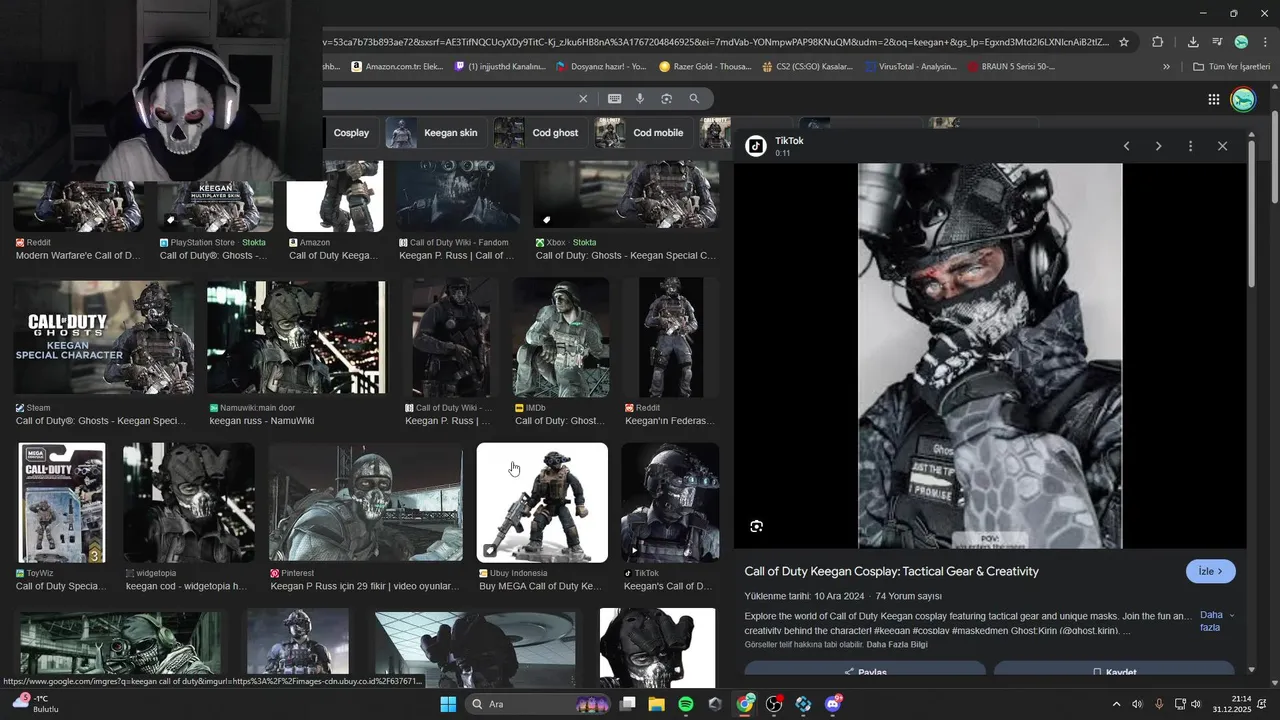Open the Unity hub icon on taskbar
Viewport: 1280px width, 720px height.
click(x=715, y=704)
